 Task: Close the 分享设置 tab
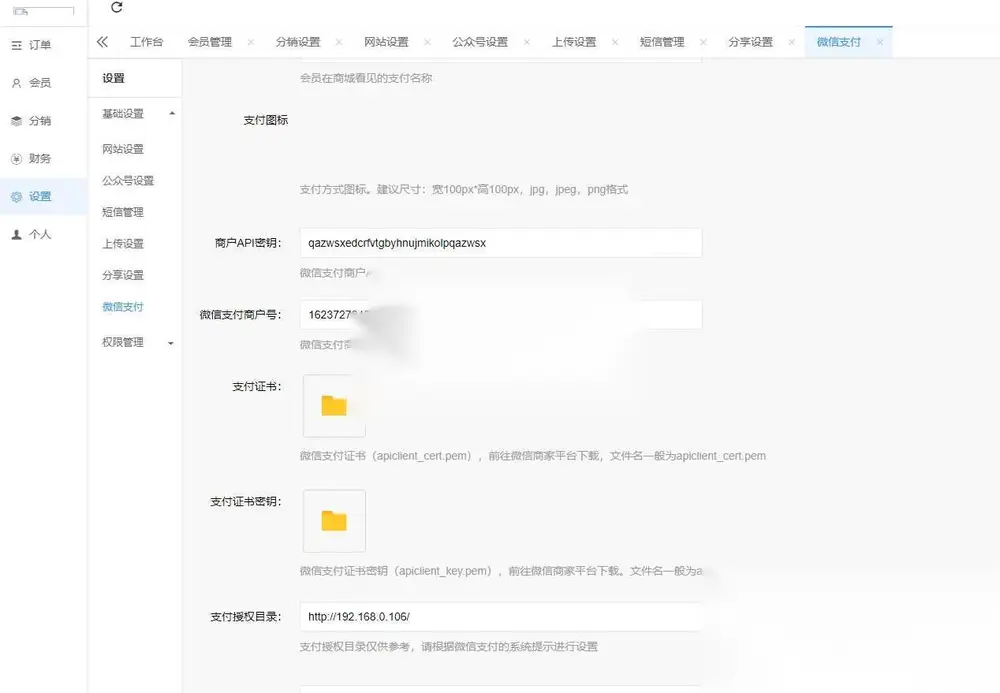coord(791,42)
